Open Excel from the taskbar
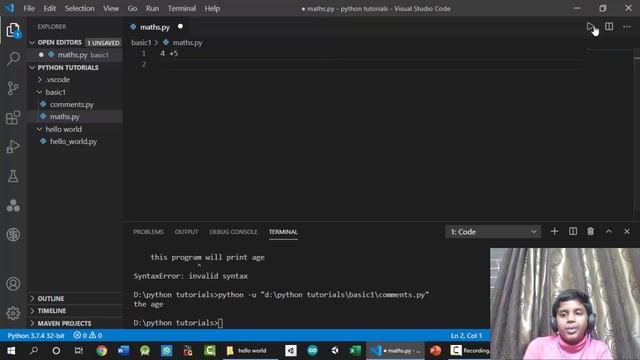The image size is (640, 360). [x=355, y=351]
